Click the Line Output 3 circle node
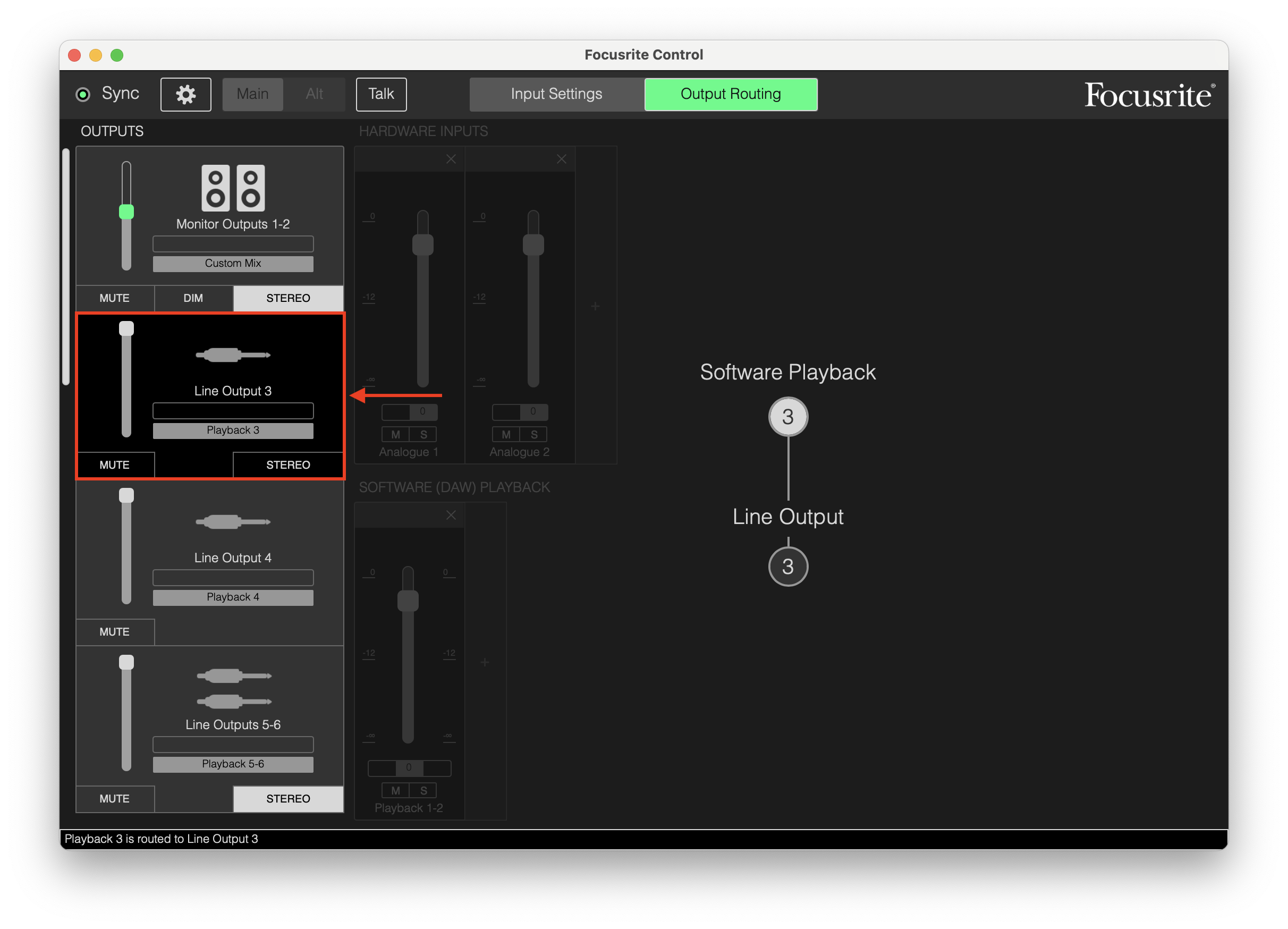This screenshot has height=929, width=1288. point(787,566)
